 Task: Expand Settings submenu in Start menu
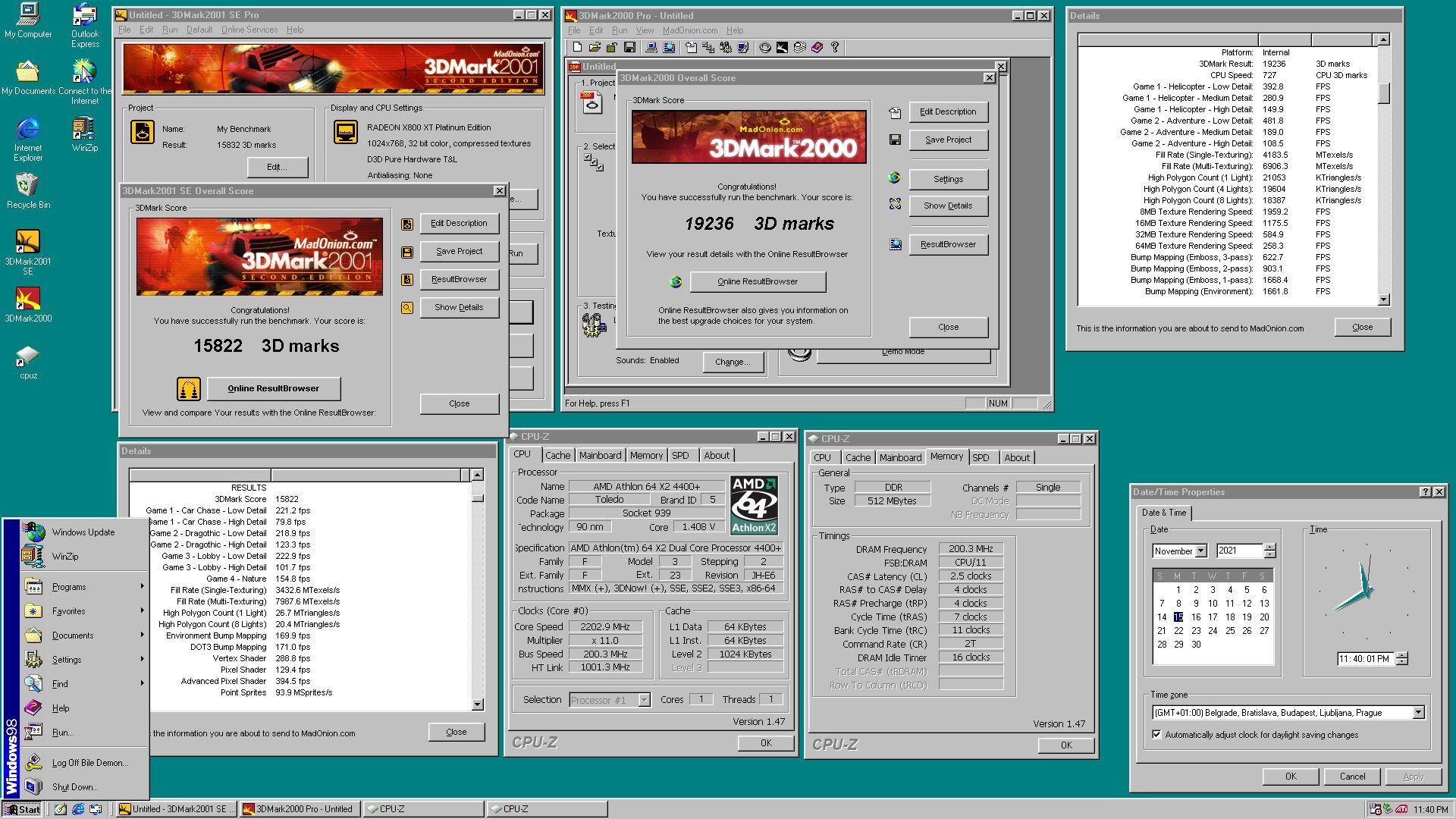(x=84, y=659)
